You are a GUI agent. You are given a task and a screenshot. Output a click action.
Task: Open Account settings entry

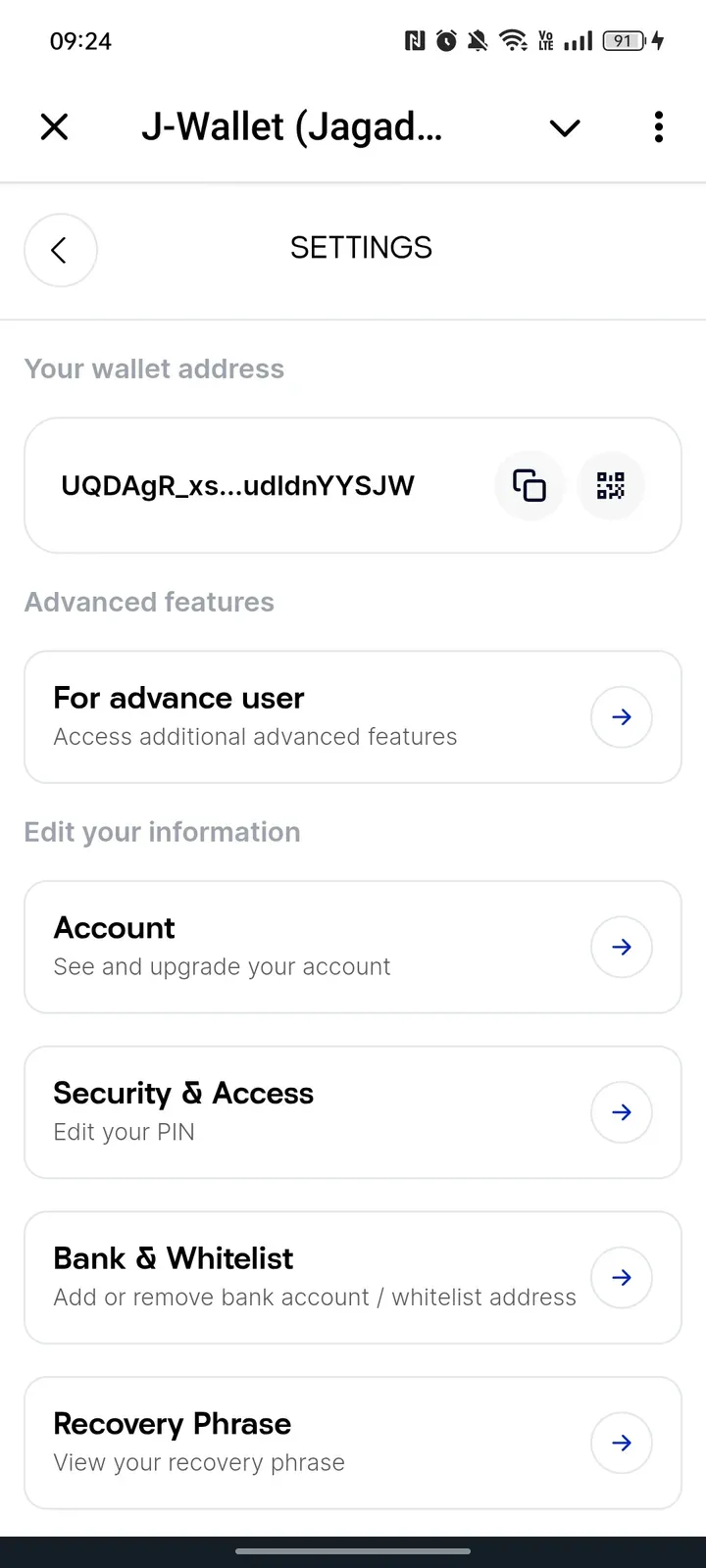point(353,947)
